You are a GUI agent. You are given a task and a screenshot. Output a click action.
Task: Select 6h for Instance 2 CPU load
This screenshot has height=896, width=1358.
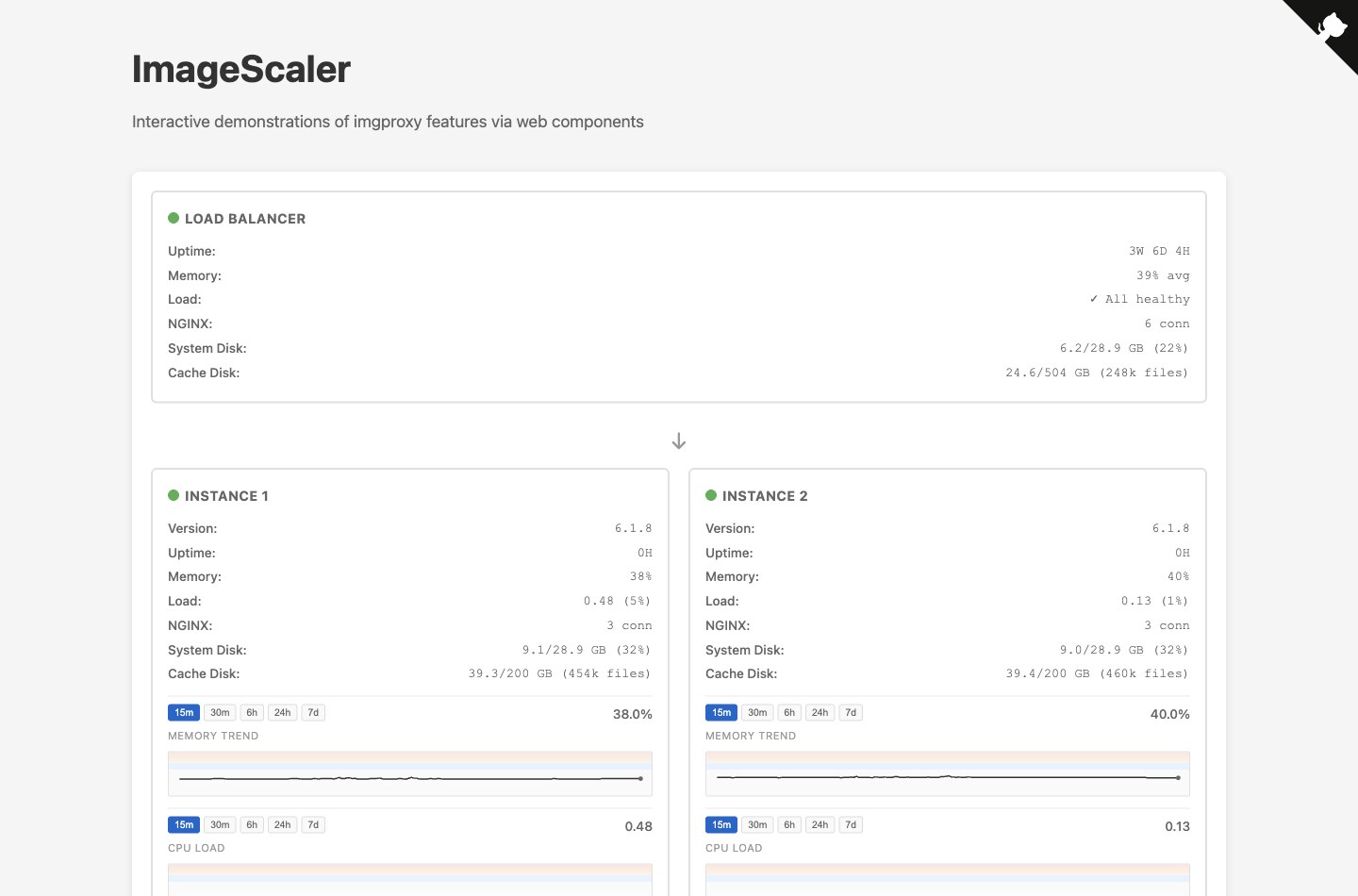point(789,825)
